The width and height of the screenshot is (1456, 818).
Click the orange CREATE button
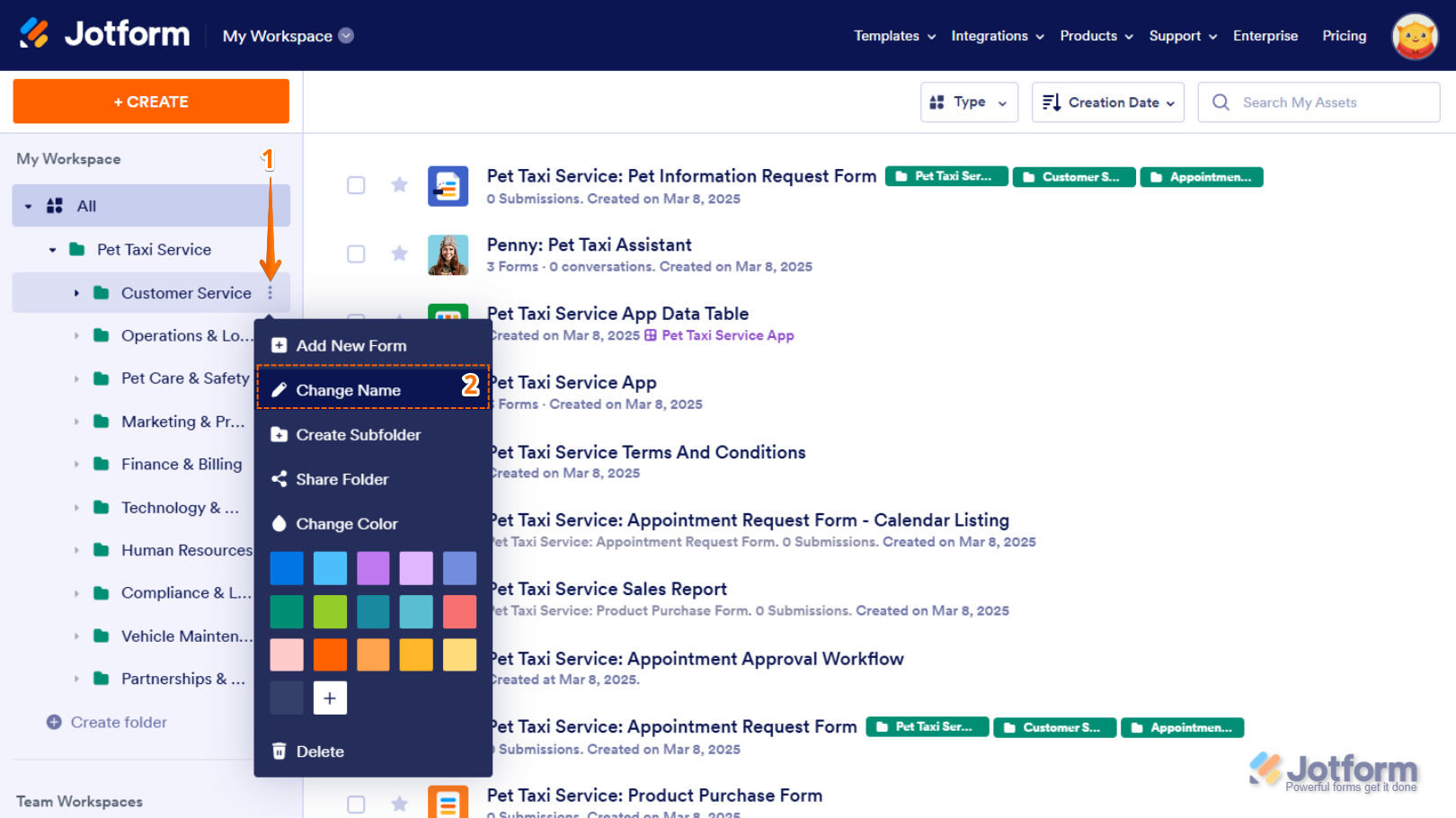pyautogui.click(x=151, y=102)
